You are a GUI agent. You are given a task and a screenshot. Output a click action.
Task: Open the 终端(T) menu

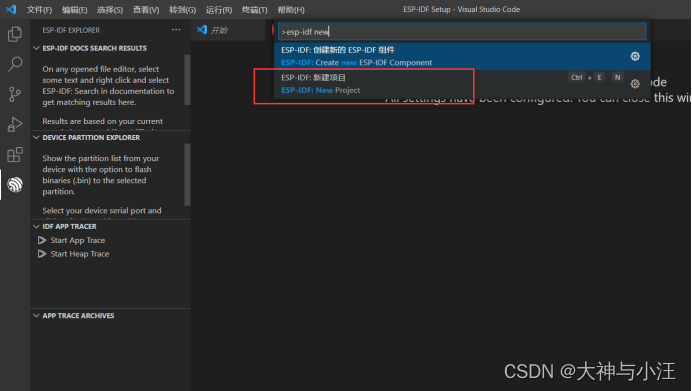[x=255, y=10]
